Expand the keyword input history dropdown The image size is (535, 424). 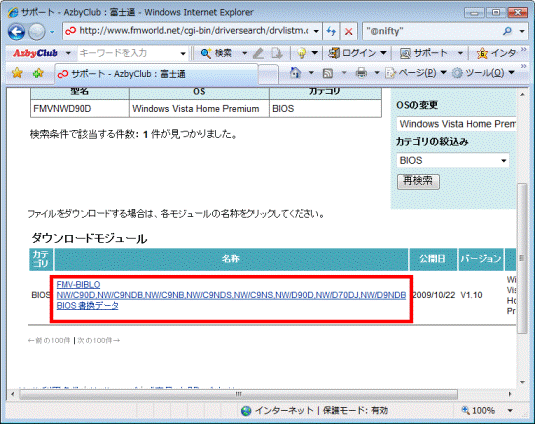click(183, 53)
